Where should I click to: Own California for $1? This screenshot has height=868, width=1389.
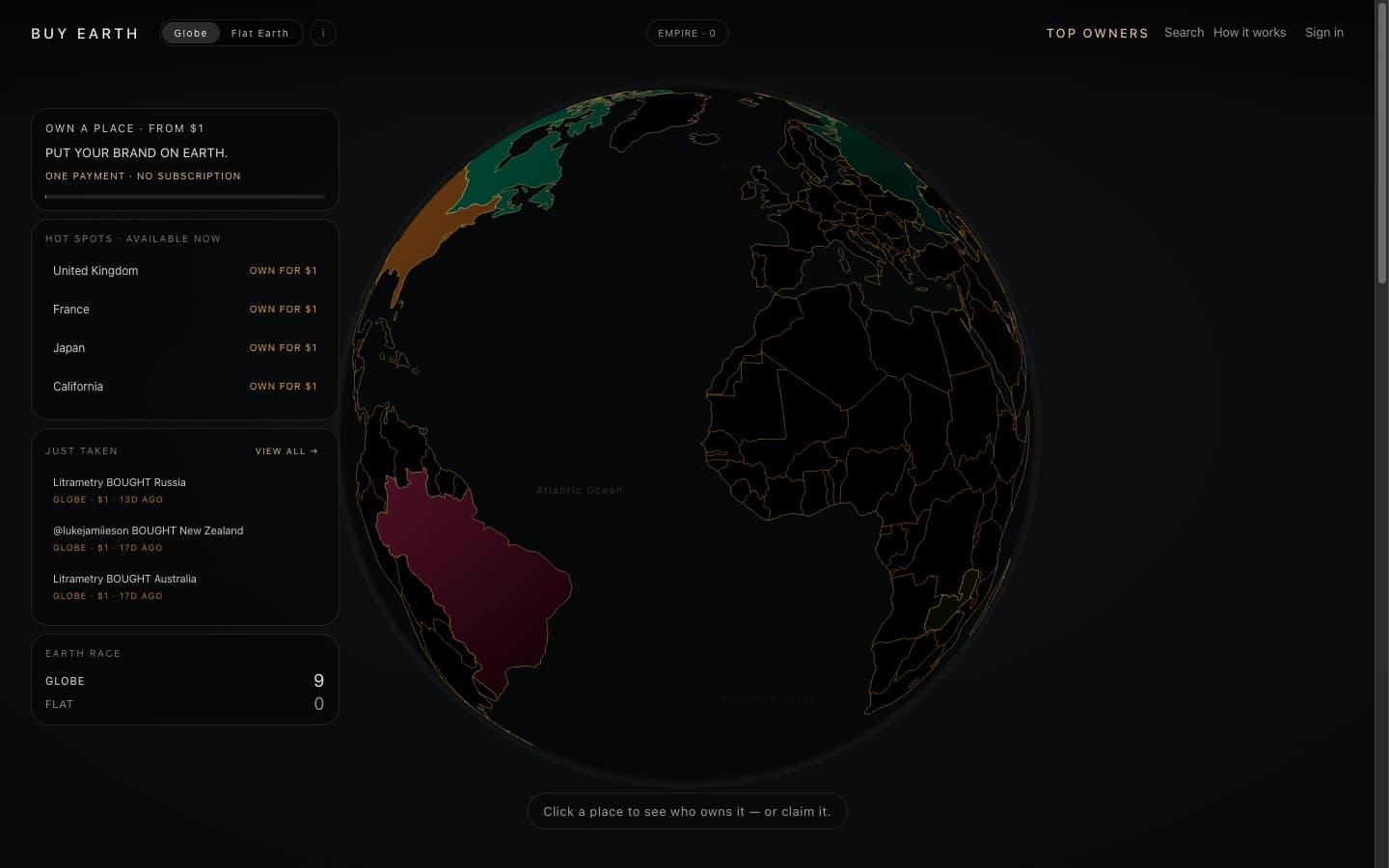pos(283,387)
